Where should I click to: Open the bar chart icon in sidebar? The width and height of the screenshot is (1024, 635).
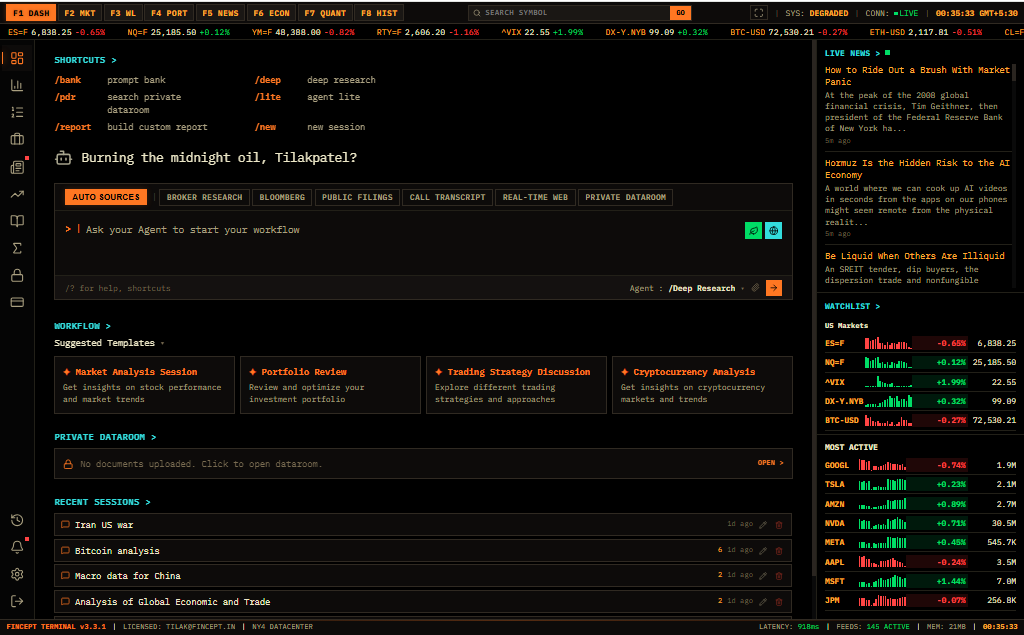pos(18,86)
